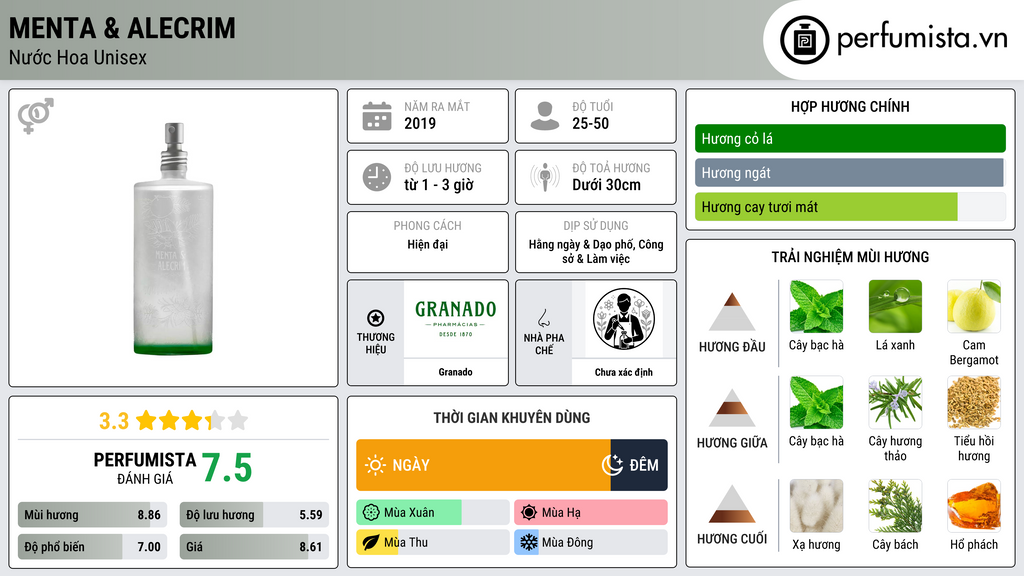Click the perfumer illustration image
This screenshot has height=576, width=1024.
click(x=624, y=319)
